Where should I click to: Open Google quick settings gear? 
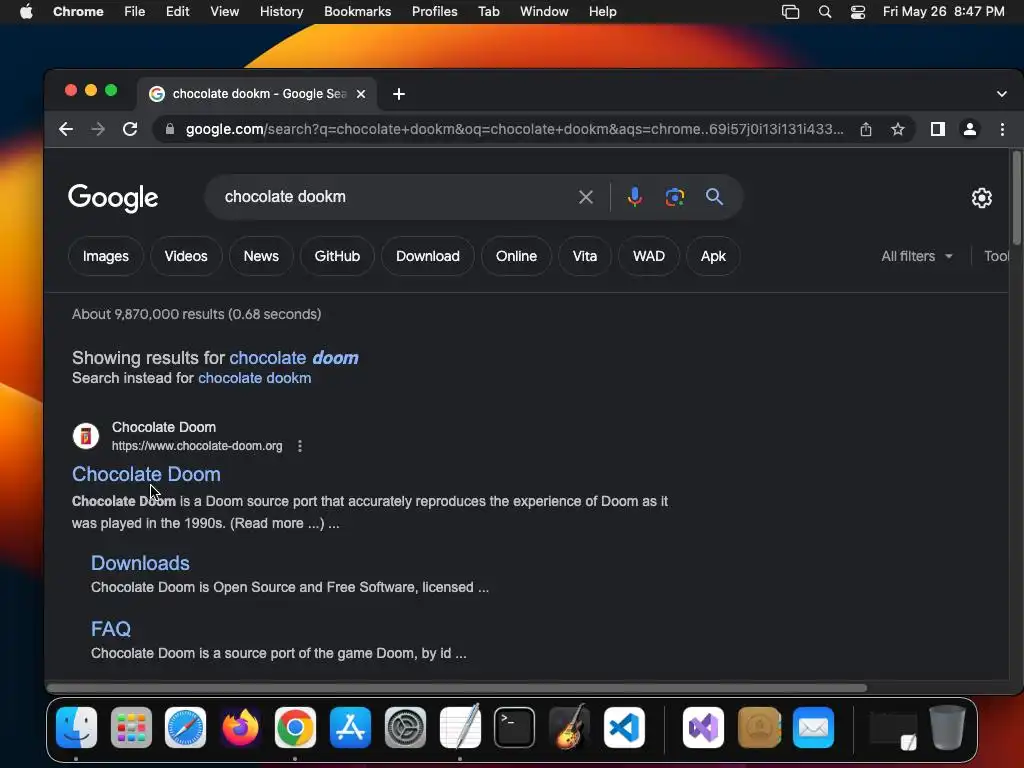point(982,198)
